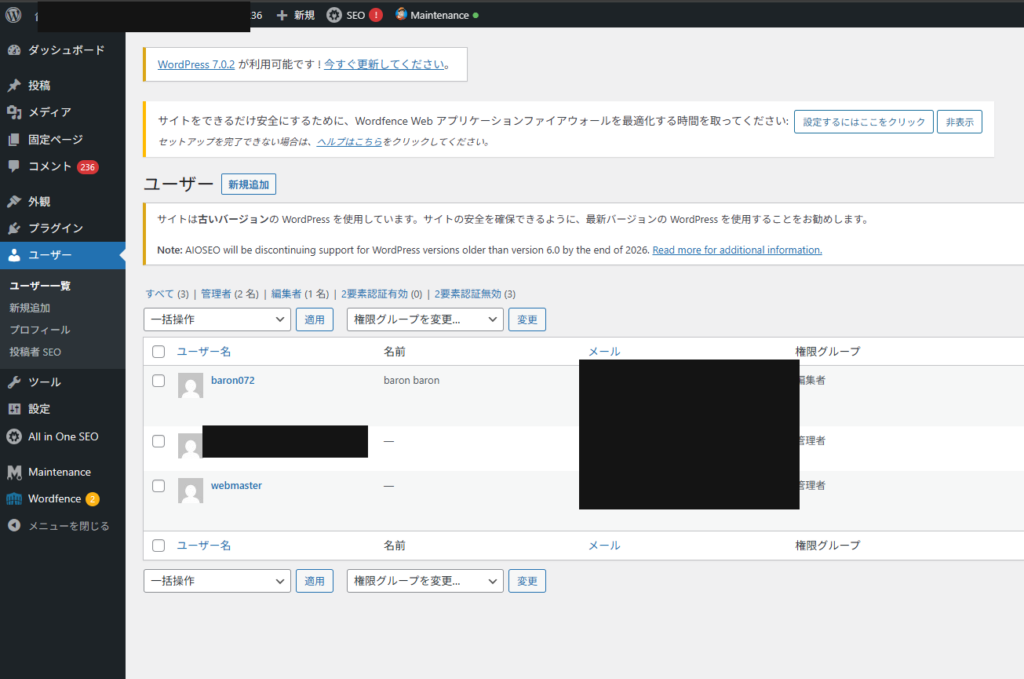The width and height of the screenshot is (1024, 679).
Task: Click the Tools wrench icon
Action: (x=14, y=382)
